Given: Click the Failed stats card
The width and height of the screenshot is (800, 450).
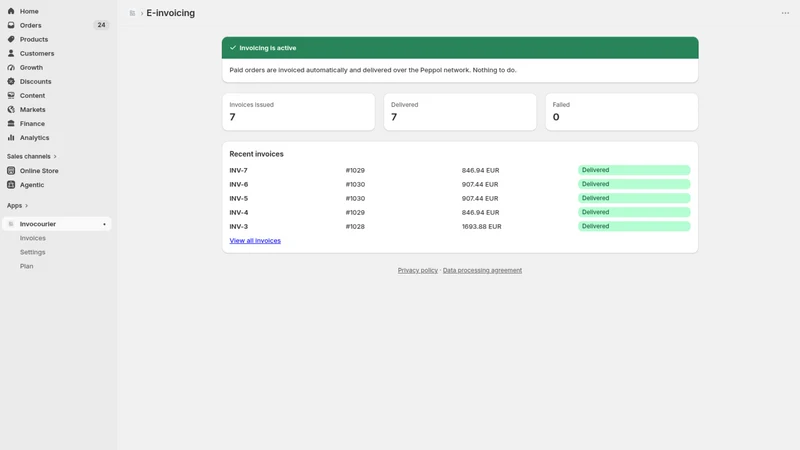Looking at the screenshot, I should tap(621, 112).
